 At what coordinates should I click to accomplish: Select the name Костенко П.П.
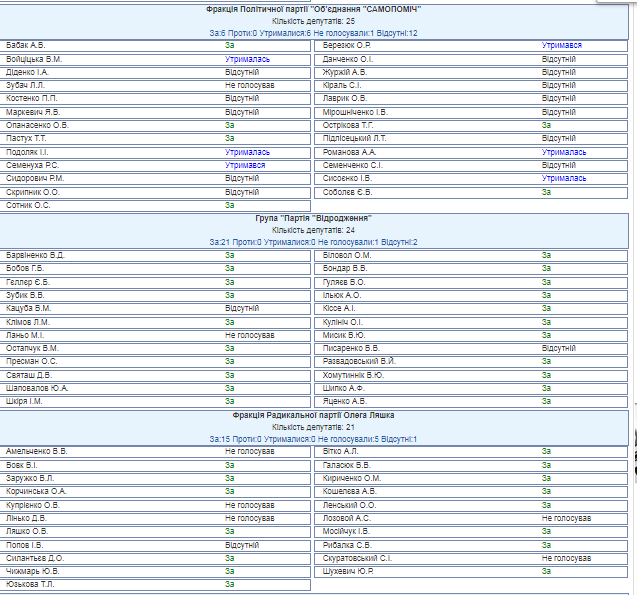[31, 98]
